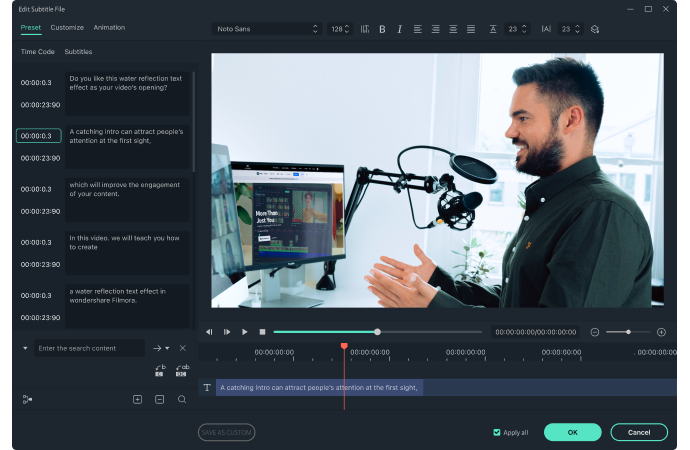Image resolution: width=690 pixels, height=450 pixels.
Task: Zoom out the timeline with minus icon
Action: (595, 332)
